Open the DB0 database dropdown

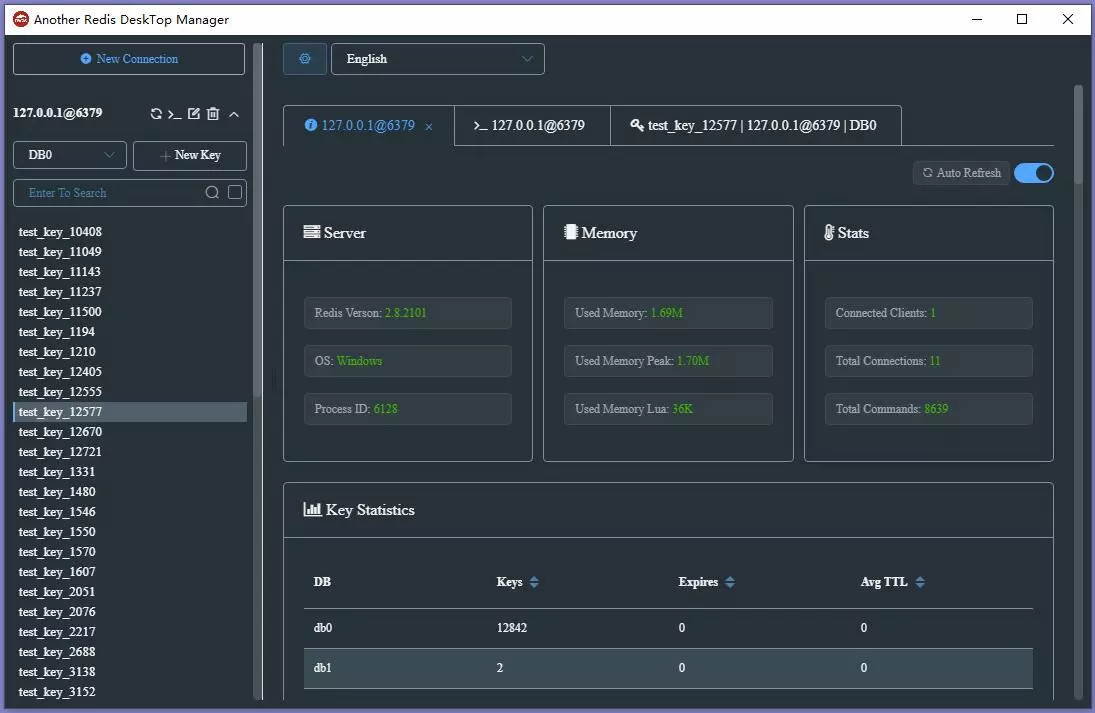pos(69,155)
